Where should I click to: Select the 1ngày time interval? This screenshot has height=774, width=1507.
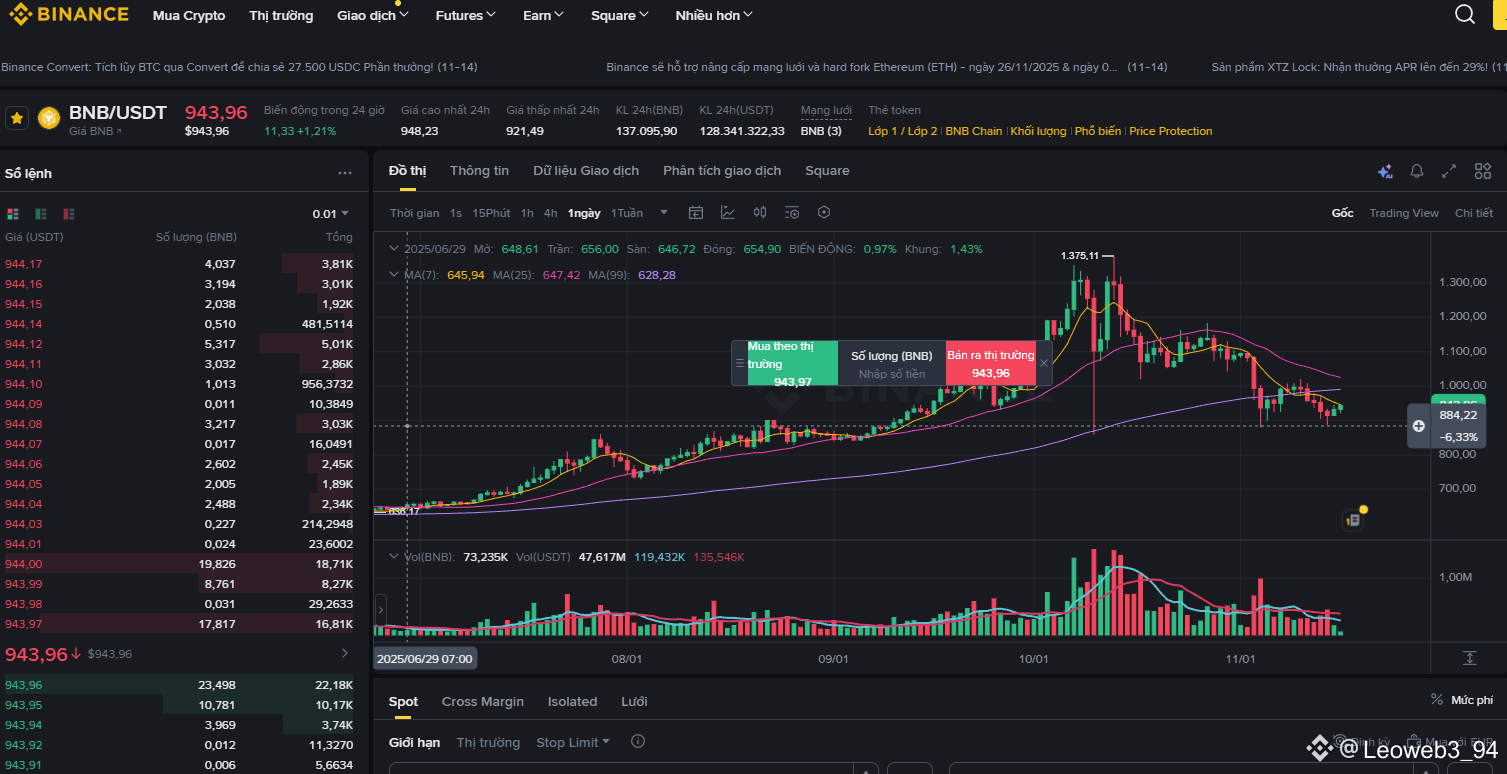(x=584, y=213)
